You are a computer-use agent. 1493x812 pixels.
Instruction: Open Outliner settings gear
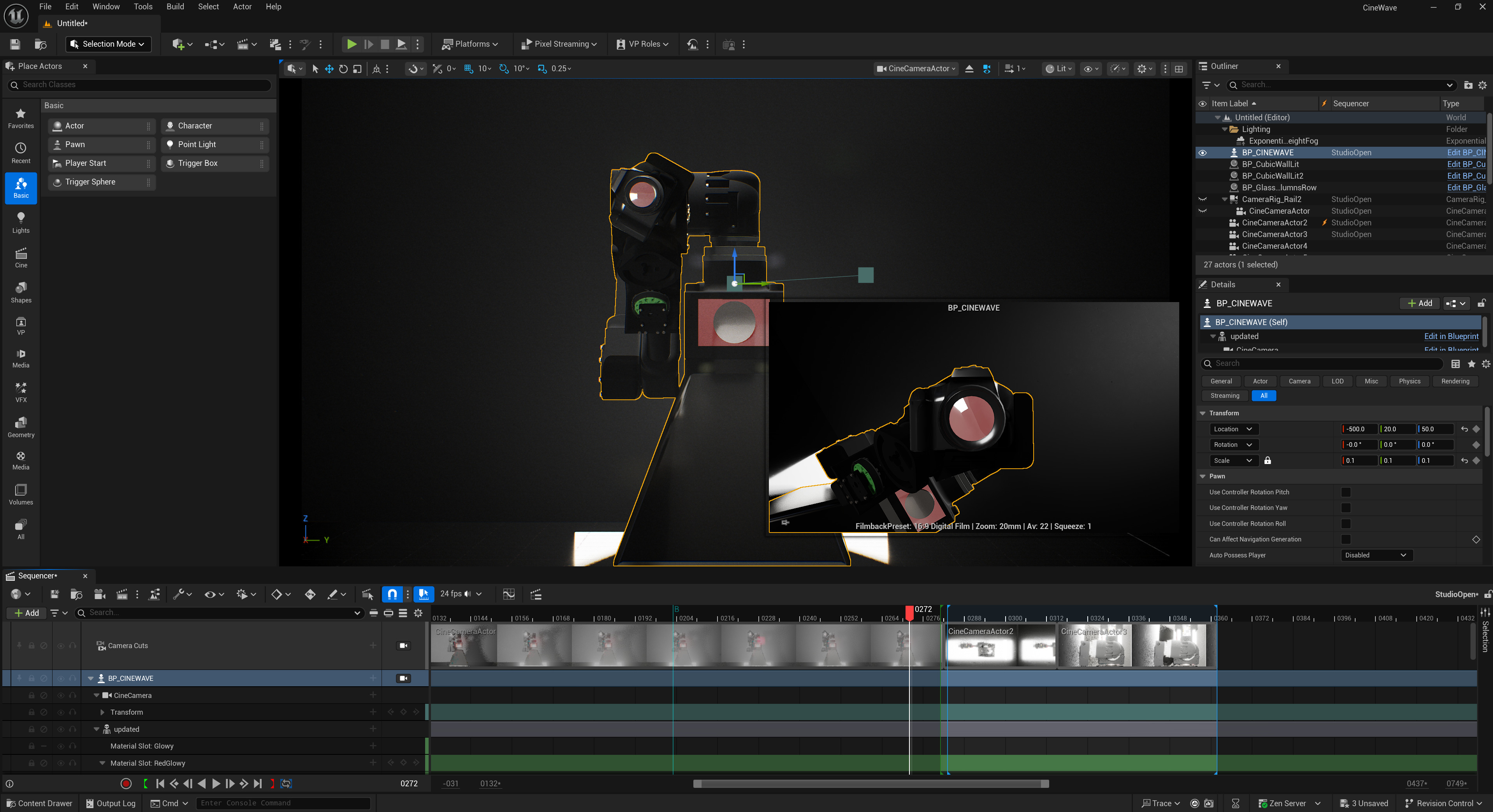point(1482,85)
